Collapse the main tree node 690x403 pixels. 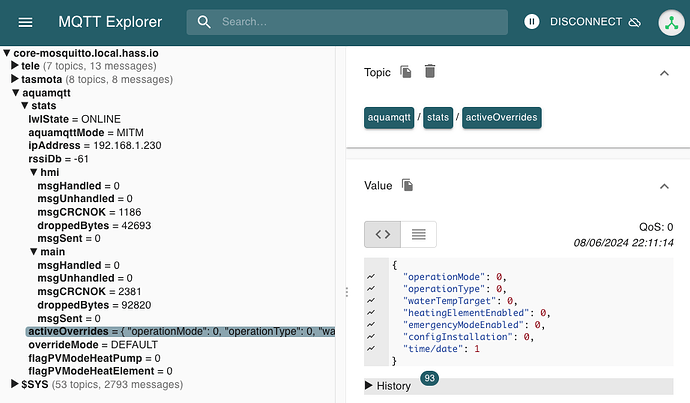(x=33, y=252)
